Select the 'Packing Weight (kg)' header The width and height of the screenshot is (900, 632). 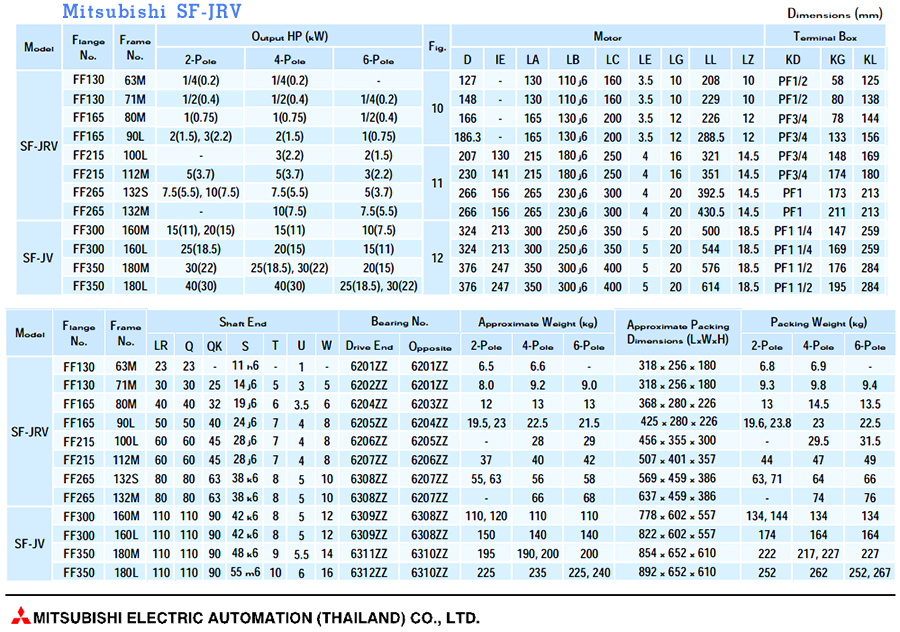[817, 323]
